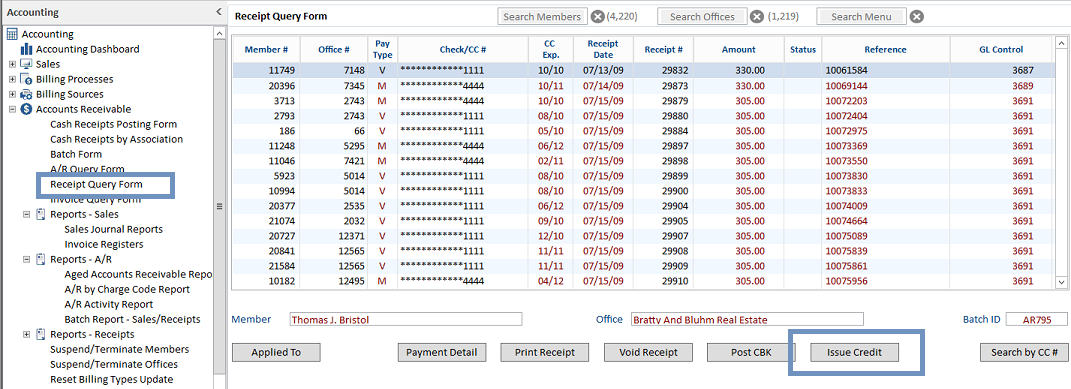
Task: Open Sales Journal Reports
Action: click(113, 229)
